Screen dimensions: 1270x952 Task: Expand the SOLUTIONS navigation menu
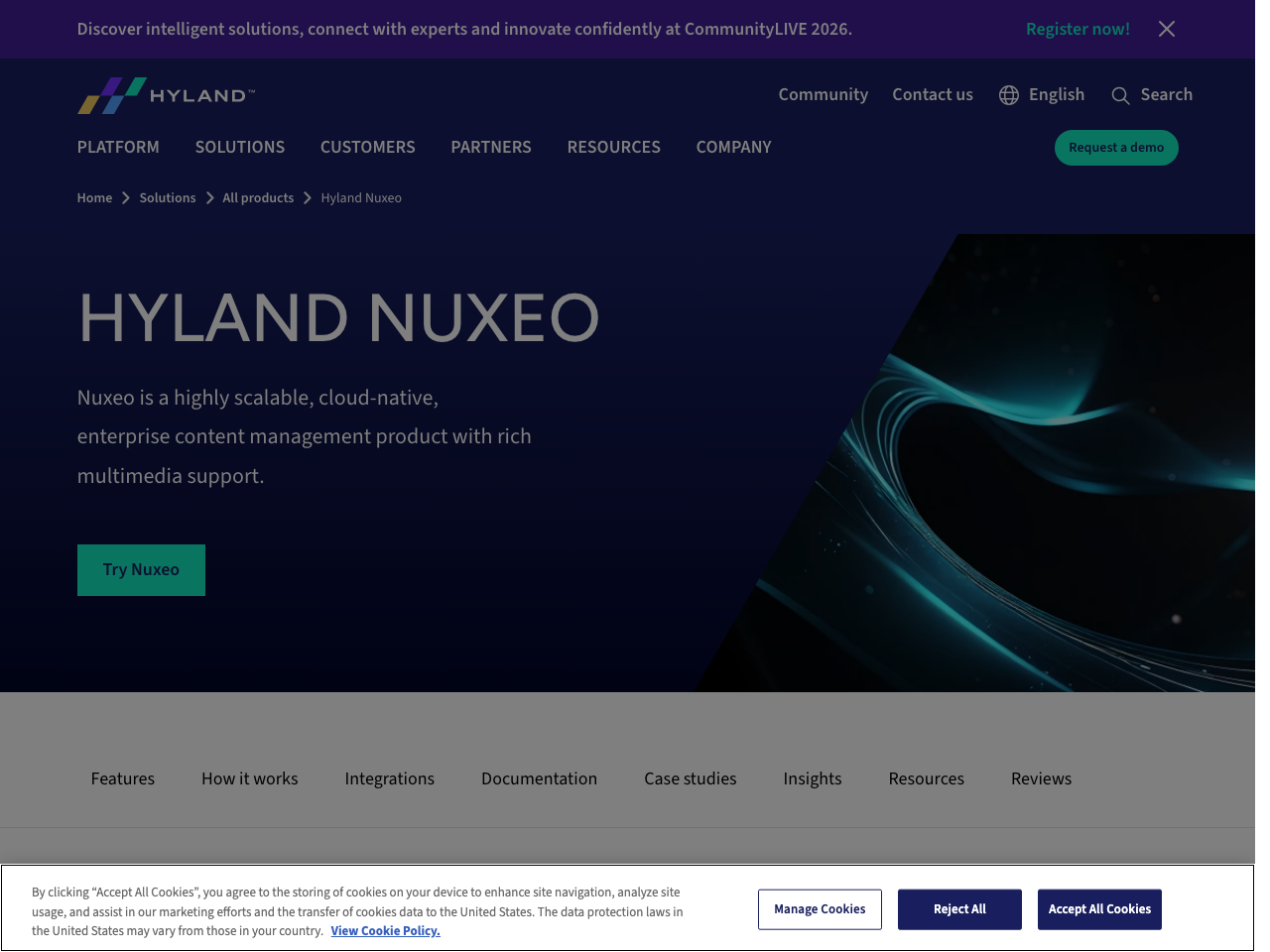click(239, 147)
